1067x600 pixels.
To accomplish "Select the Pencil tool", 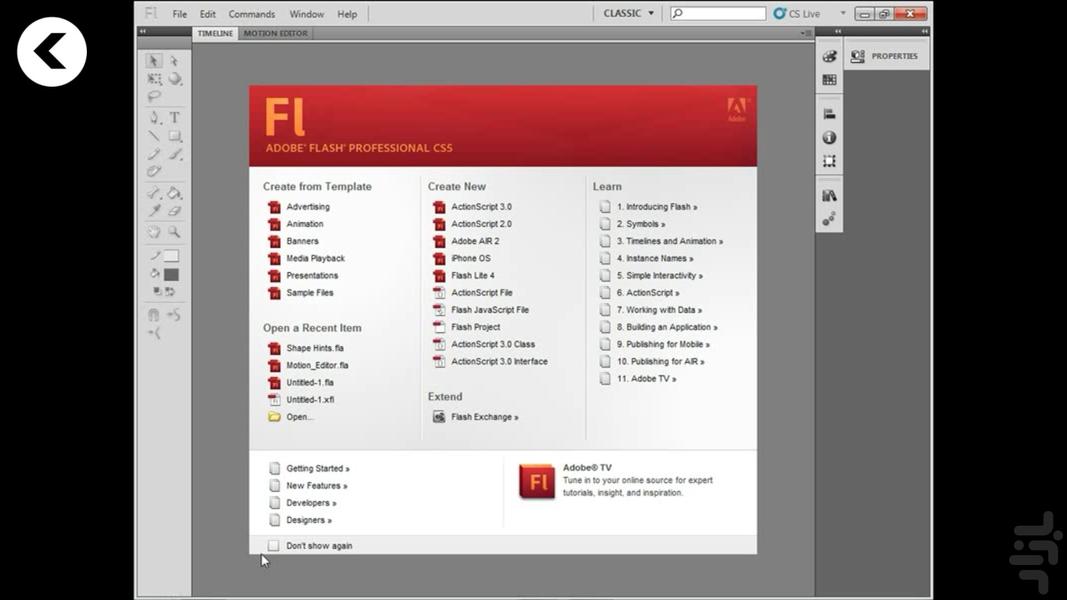I will click(x=154, y=154).
